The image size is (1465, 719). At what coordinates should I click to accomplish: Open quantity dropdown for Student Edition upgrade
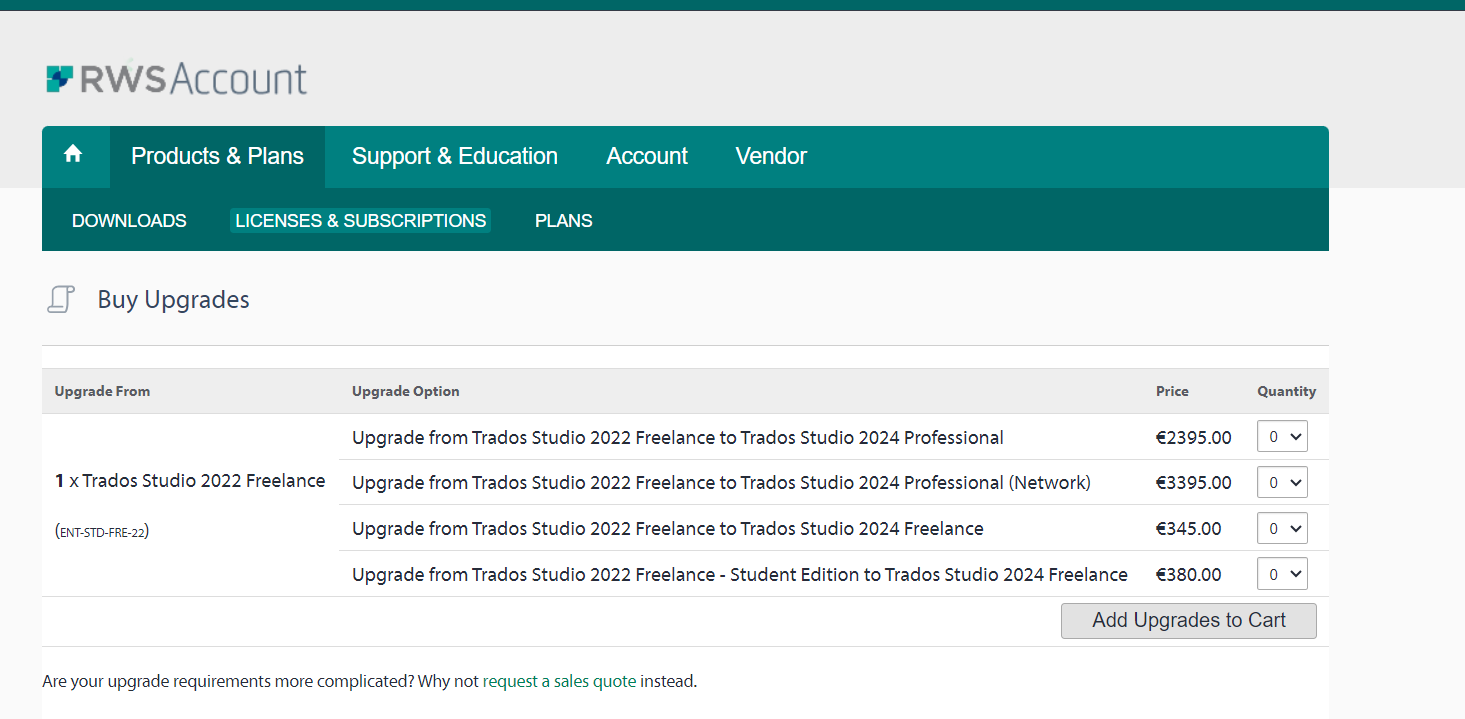point(1282,574)
